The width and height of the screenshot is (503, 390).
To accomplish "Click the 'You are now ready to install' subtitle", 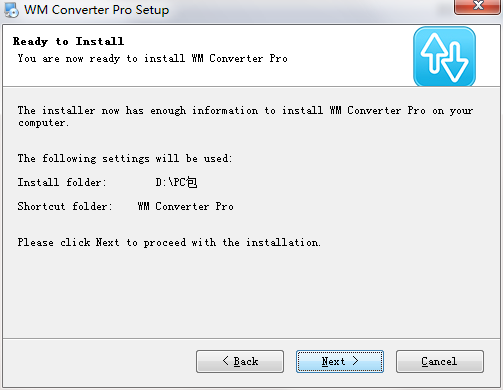I will (x=152, y=58).
